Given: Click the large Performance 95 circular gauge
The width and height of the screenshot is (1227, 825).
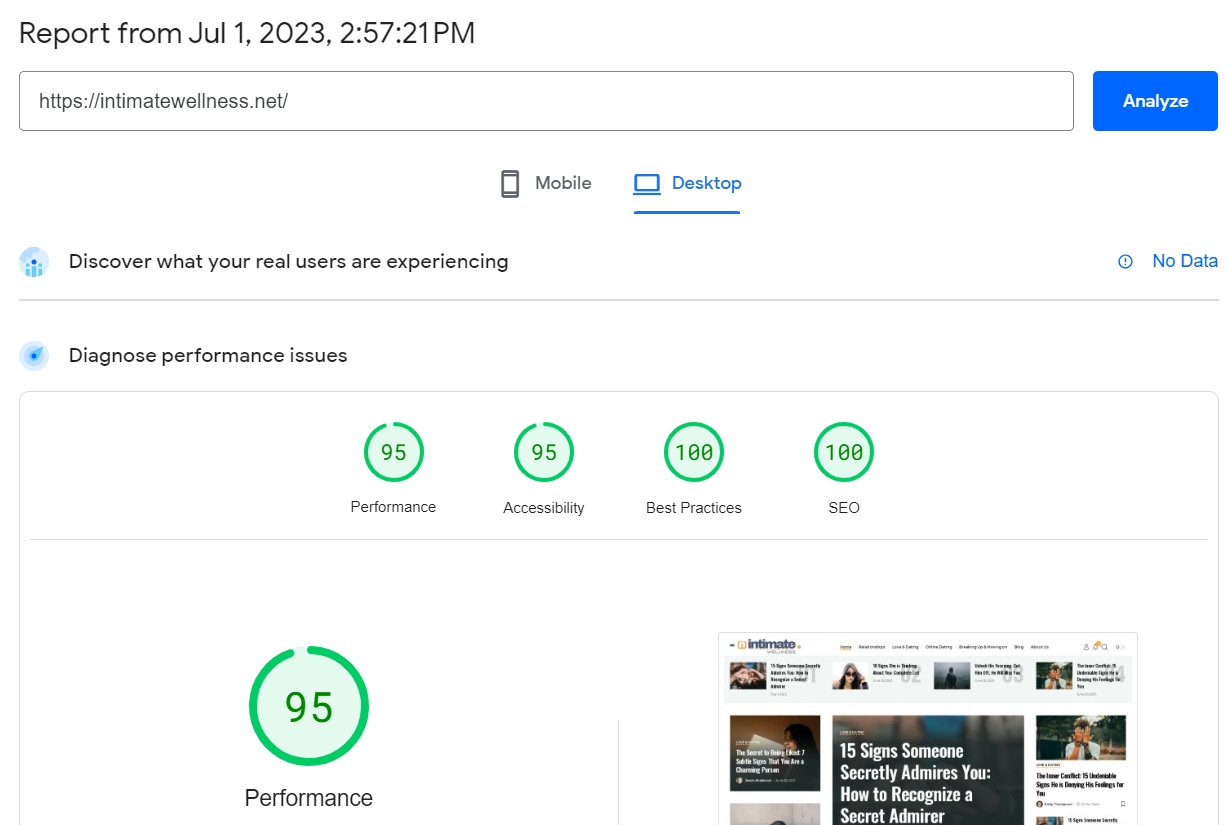Looking at the screenshot, I should click(x=308, y=705).
